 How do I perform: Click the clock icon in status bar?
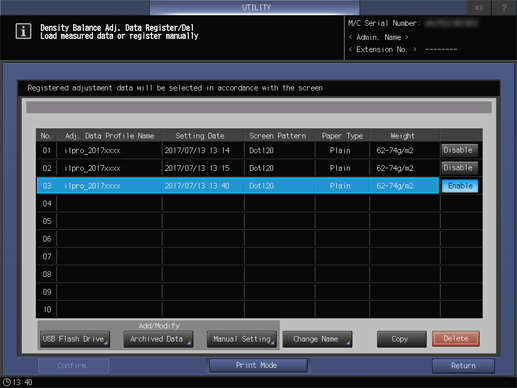pyautogui.click(x=6, y=382)
